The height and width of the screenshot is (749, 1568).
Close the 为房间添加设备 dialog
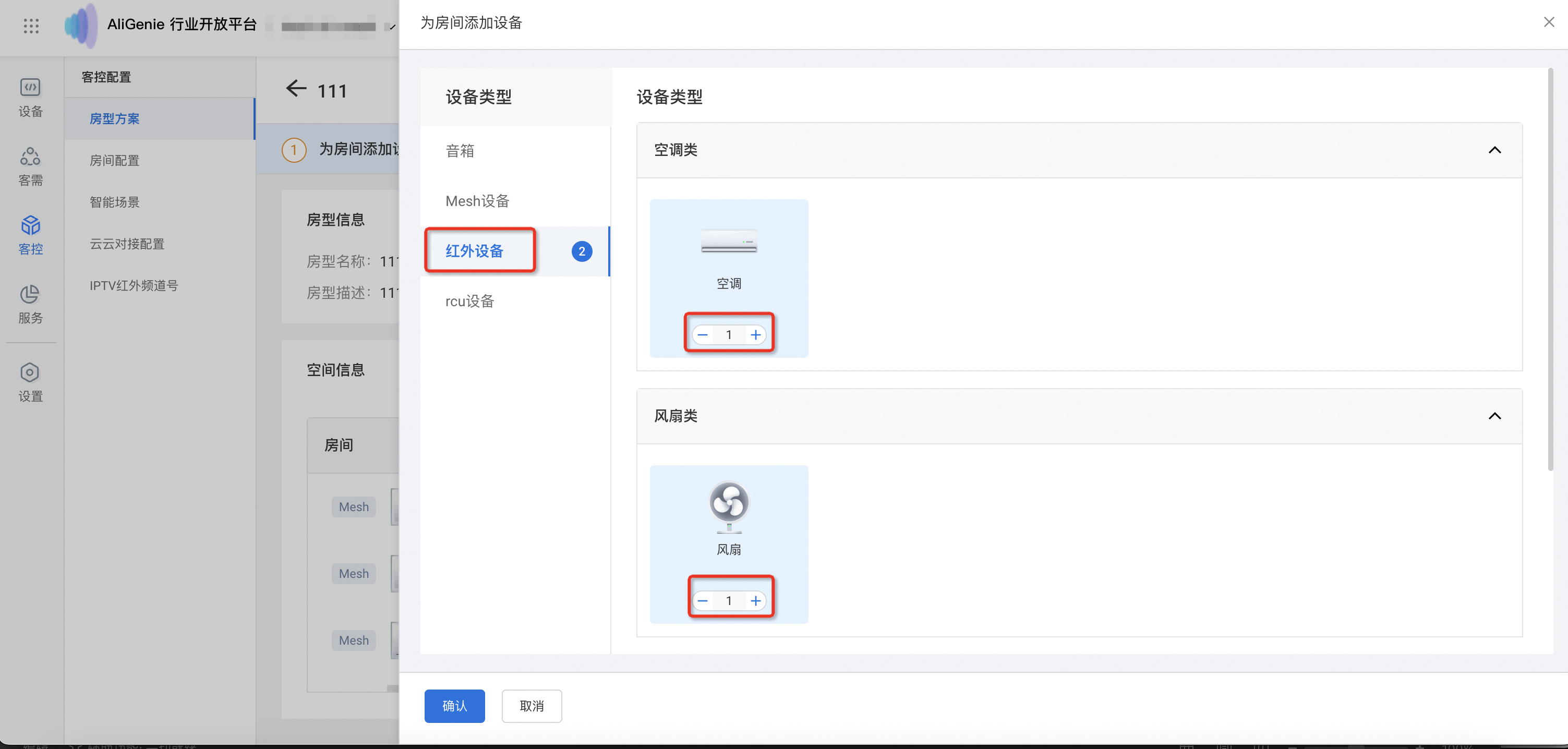point(1549,22)
